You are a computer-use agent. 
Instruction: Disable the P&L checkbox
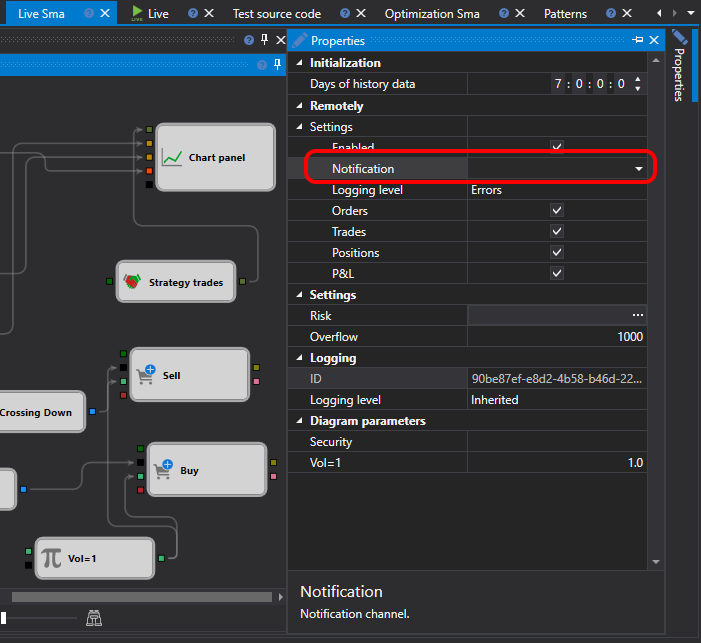[557, 273]
